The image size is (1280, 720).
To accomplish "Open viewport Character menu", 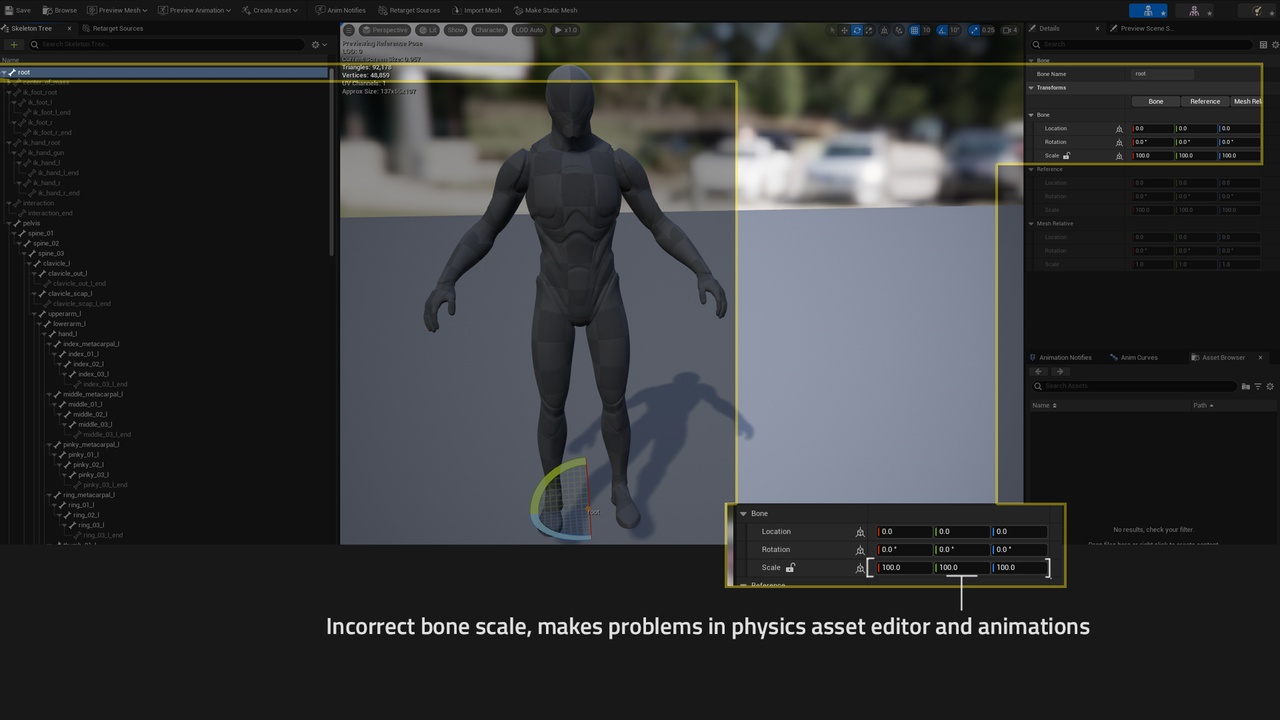I will point(489,30).
